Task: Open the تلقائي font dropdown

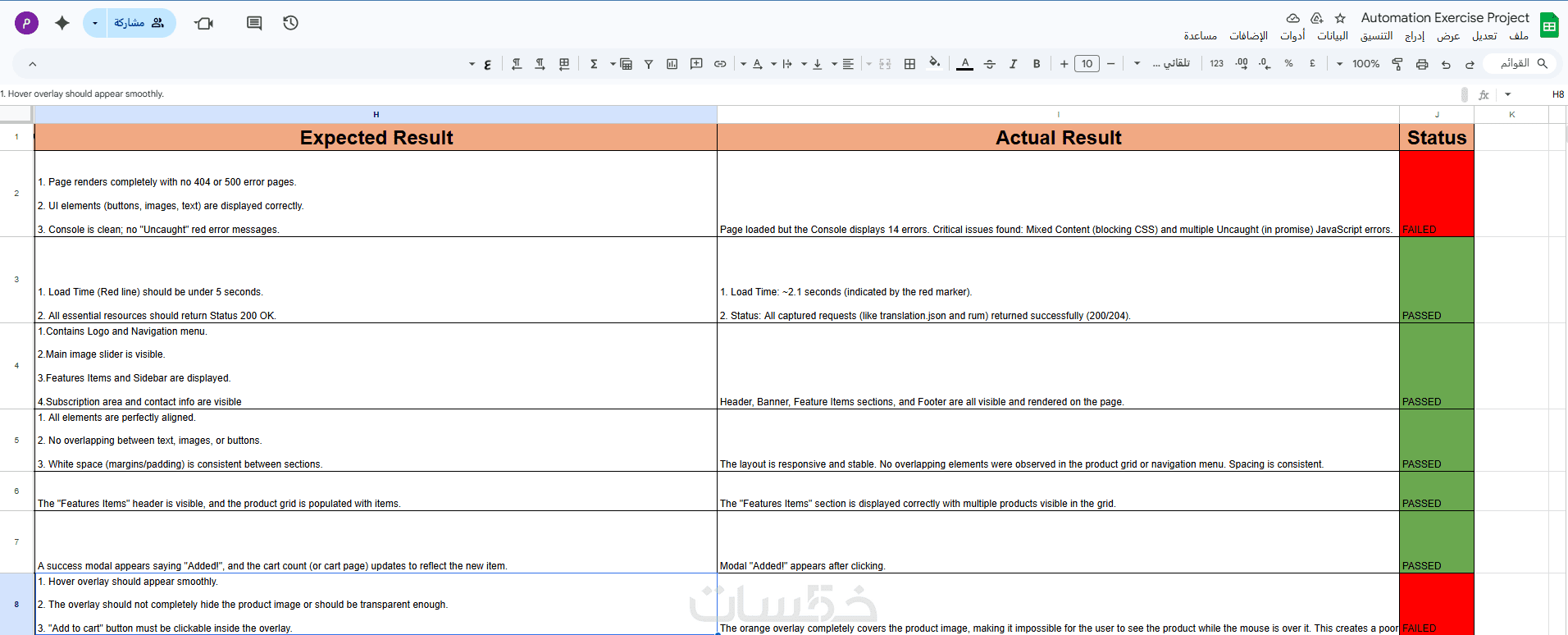Action: [x=1163, y=64]
